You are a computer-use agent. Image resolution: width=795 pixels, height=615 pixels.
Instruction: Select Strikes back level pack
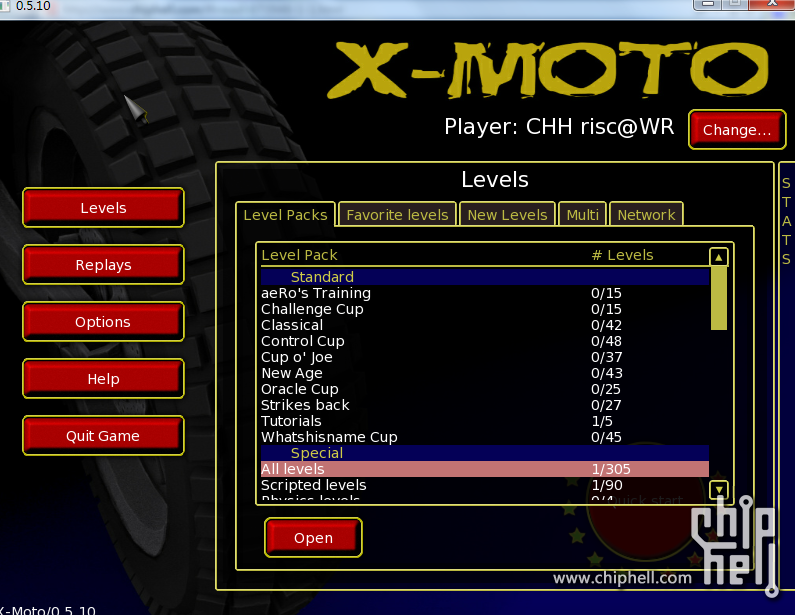click(x=485, y=405)
